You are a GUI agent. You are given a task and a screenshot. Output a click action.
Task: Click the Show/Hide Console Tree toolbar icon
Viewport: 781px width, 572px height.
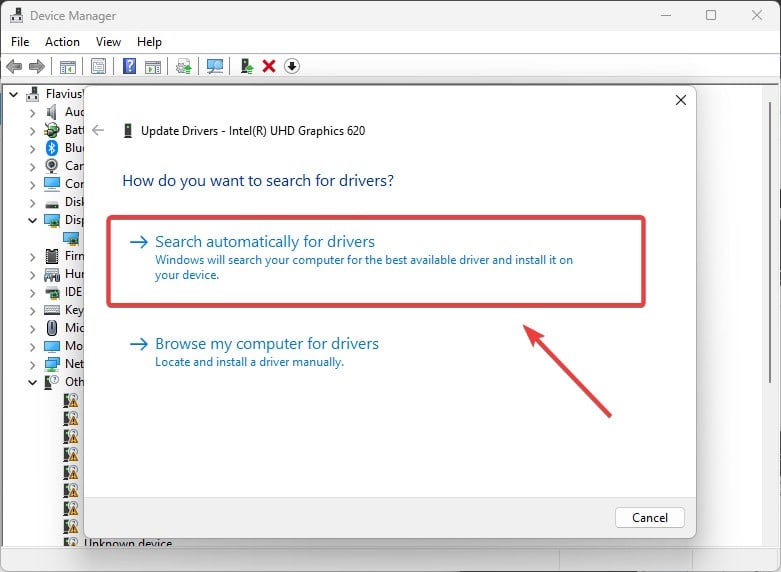(67, 66)
